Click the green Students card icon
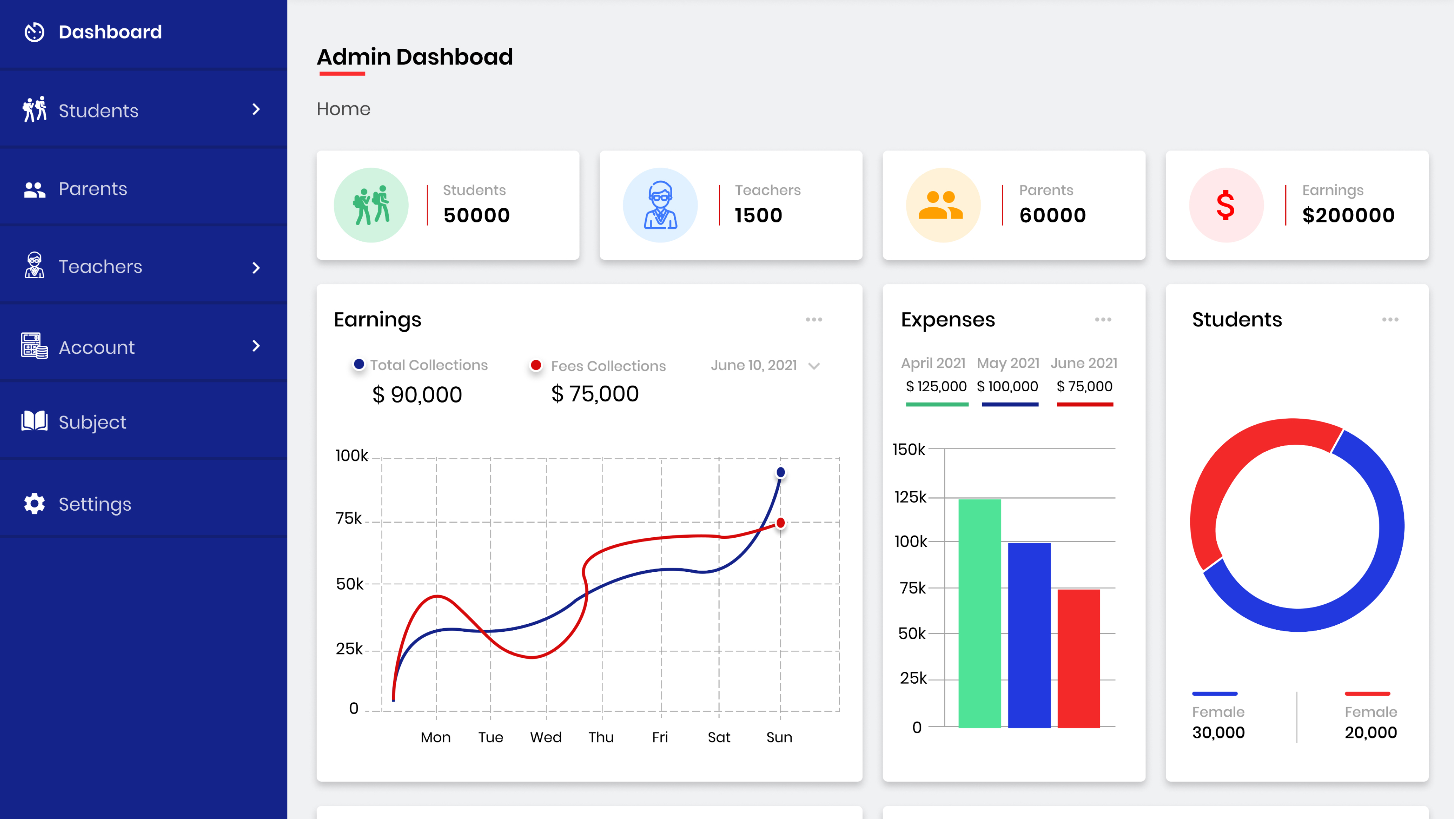1456x819 pixels. click(x=371, y=205)
